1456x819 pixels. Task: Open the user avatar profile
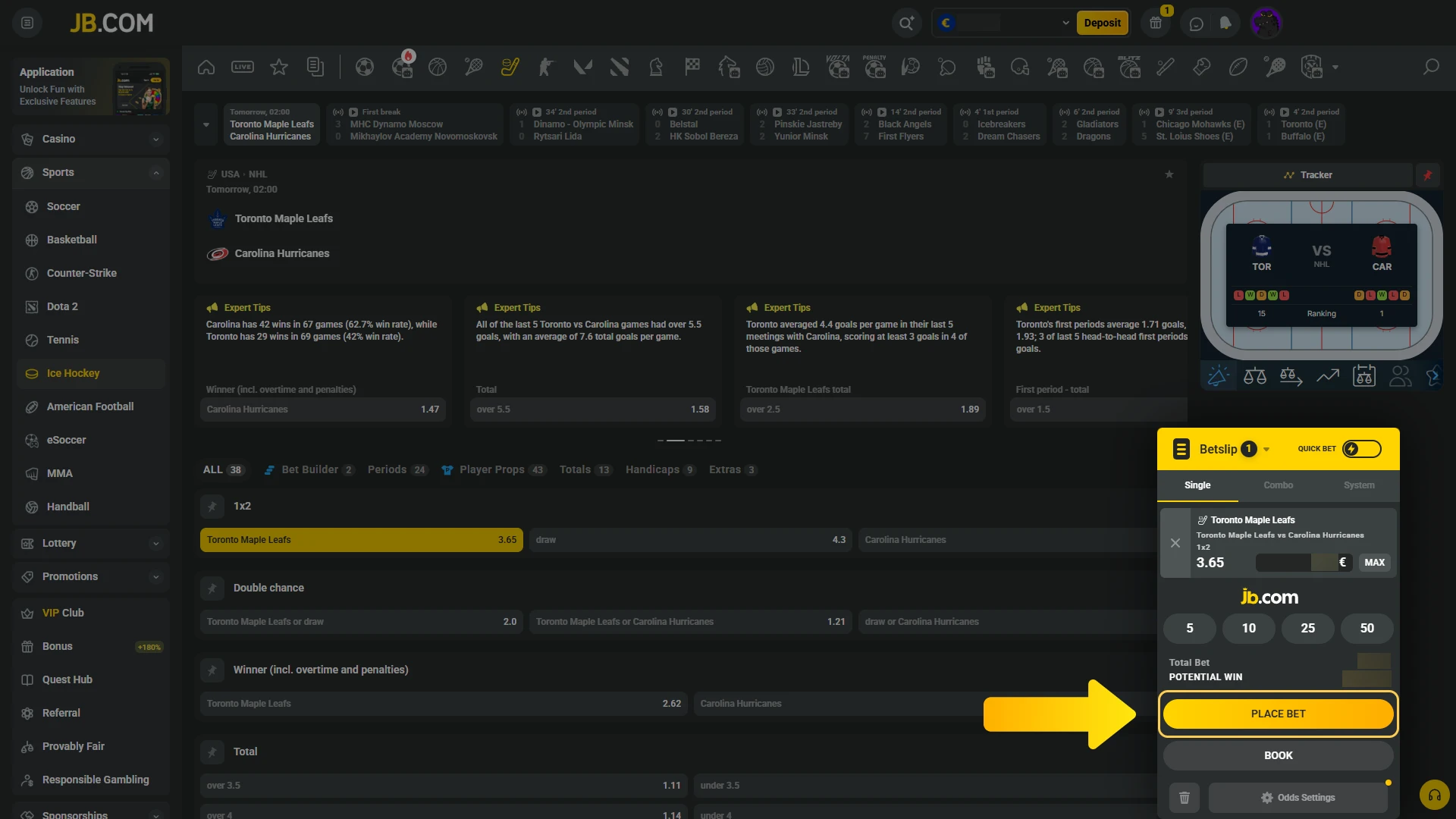(x=1266, y=23)
